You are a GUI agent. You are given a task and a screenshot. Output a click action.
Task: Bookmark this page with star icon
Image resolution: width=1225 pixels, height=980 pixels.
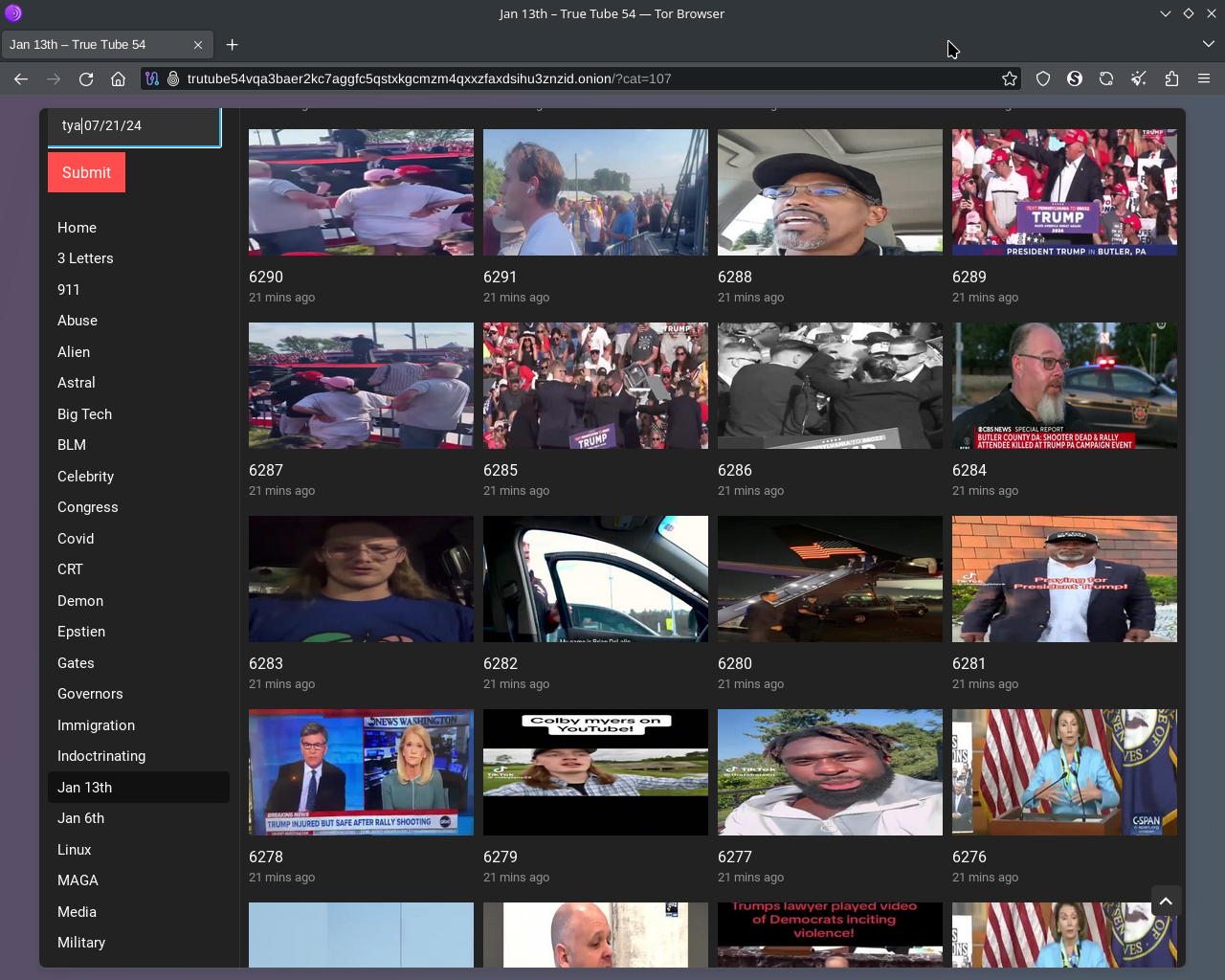tap(1009, 78)
